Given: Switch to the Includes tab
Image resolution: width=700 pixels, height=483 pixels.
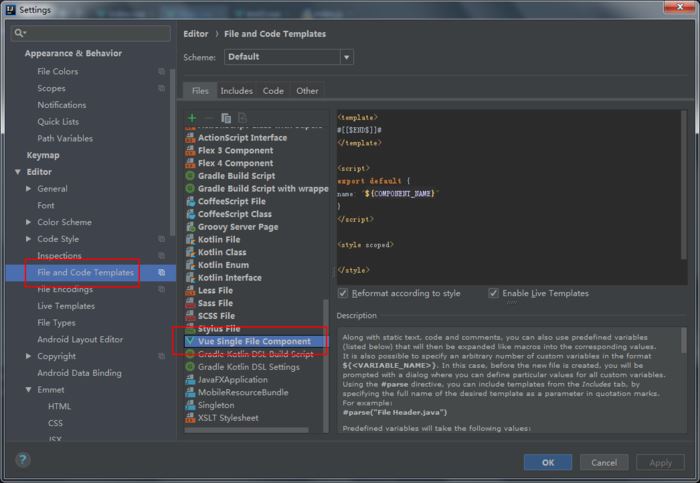Looking at the screenshot, I should click(x=237, y=91).
